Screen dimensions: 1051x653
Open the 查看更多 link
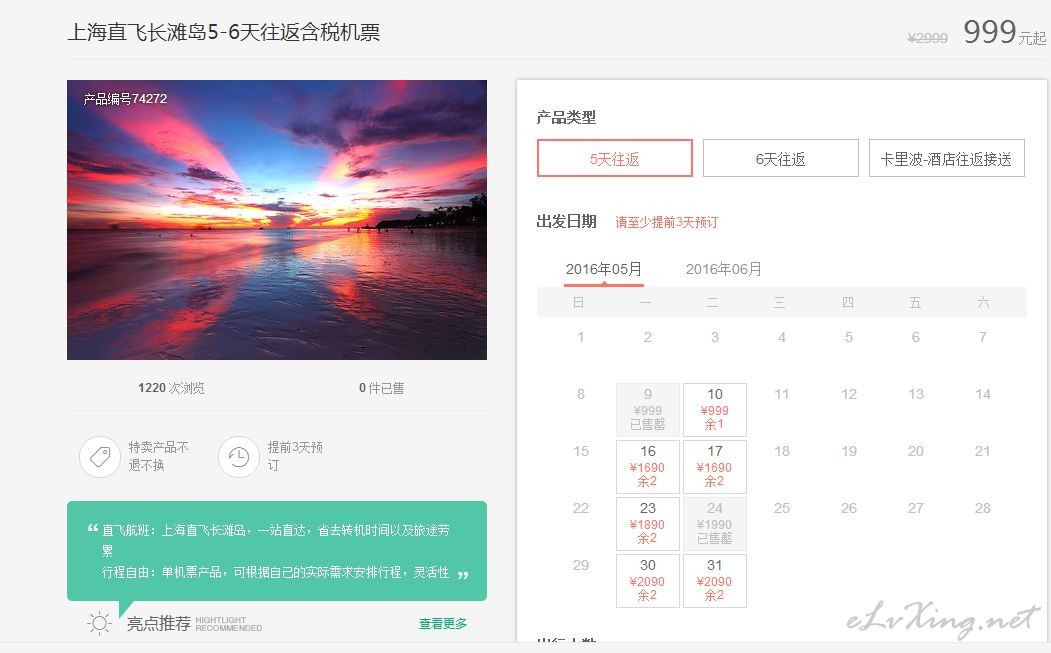443,624
